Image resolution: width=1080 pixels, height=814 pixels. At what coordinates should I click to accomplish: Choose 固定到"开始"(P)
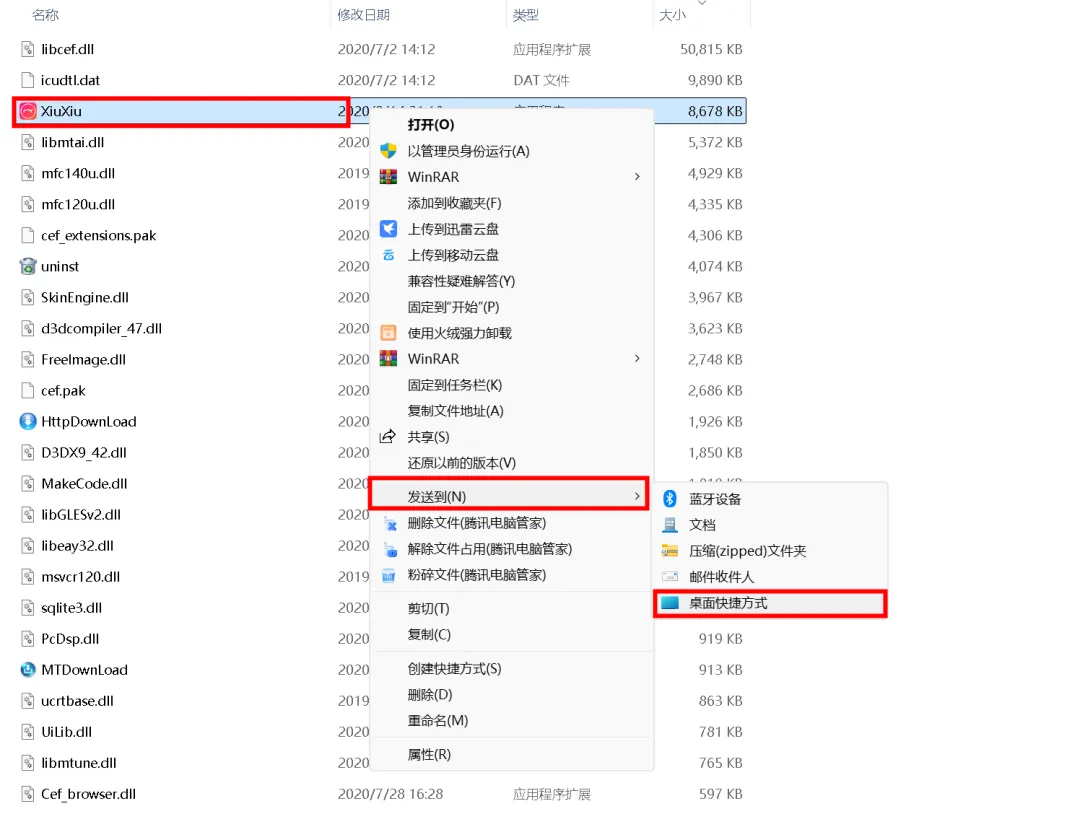[453, 307]
